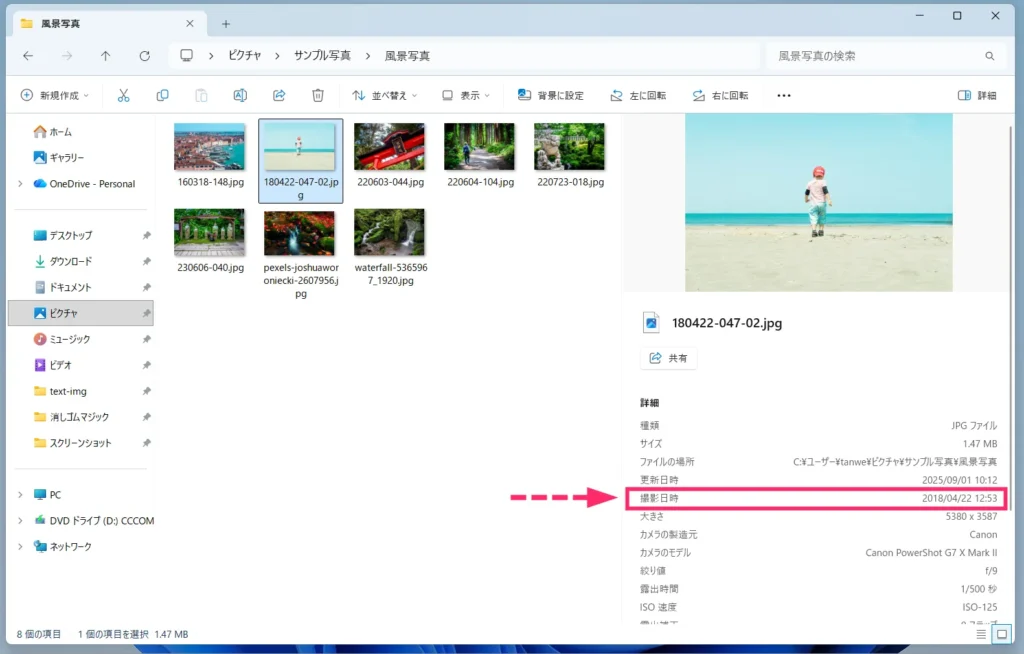
Task: Open the Share icon in the toolbar
Action: pyautogui.click(x=279, y=95)
